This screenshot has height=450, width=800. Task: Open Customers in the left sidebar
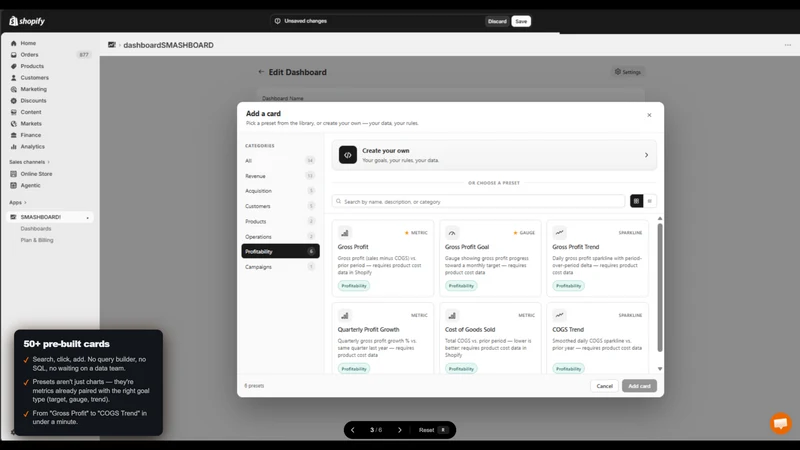(x=34, y=78)
